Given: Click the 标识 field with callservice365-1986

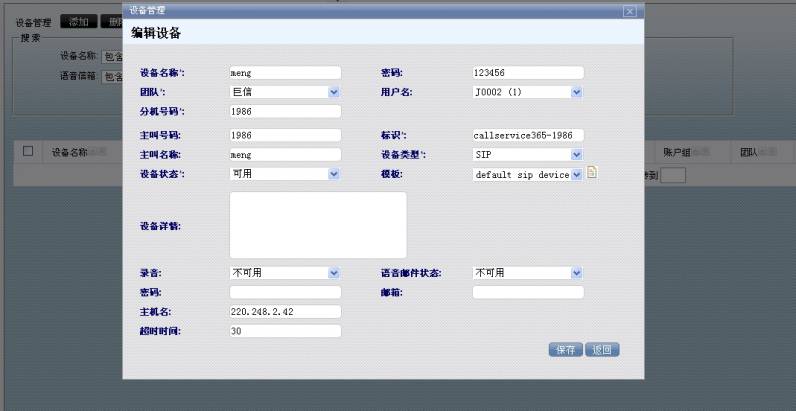Looking at the screenshot, I should (x=527, y=135).
